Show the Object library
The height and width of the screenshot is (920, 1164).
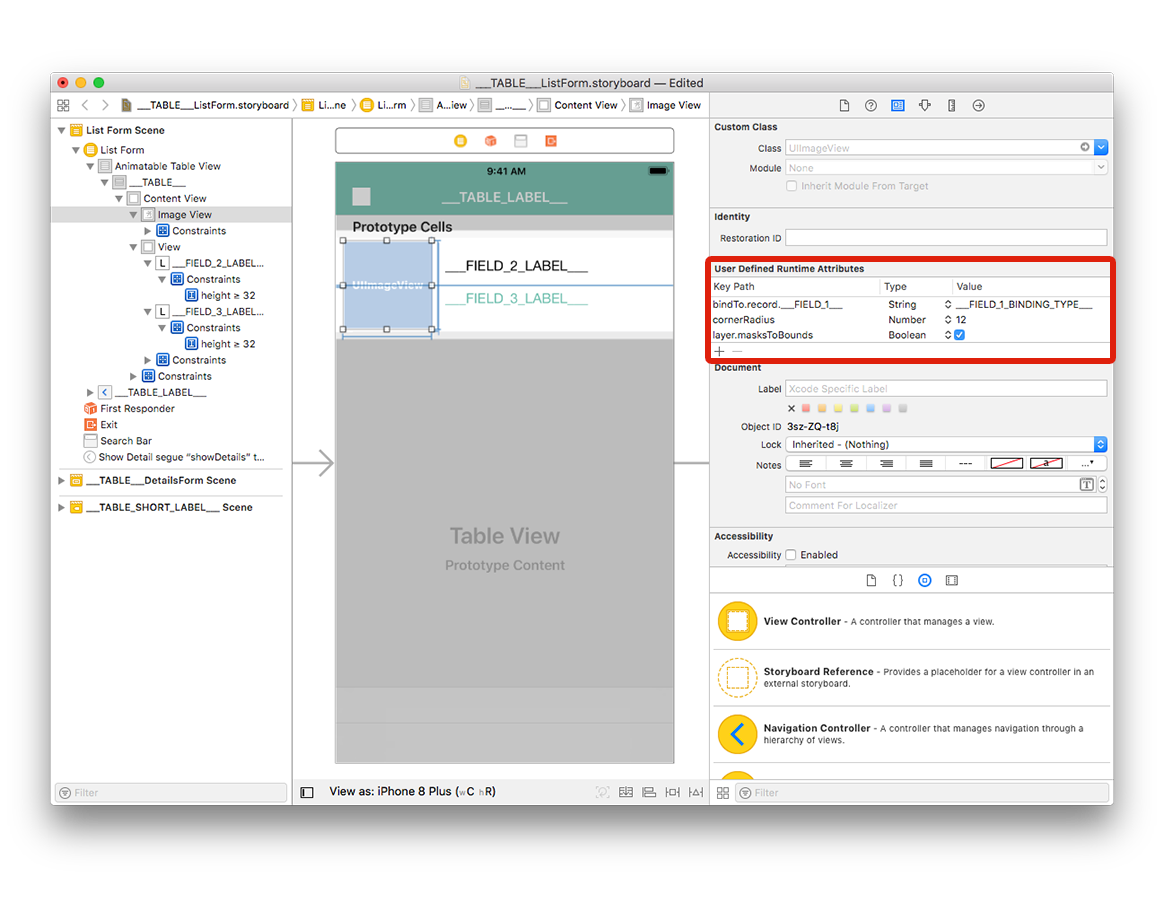click(x=924, y=581)
